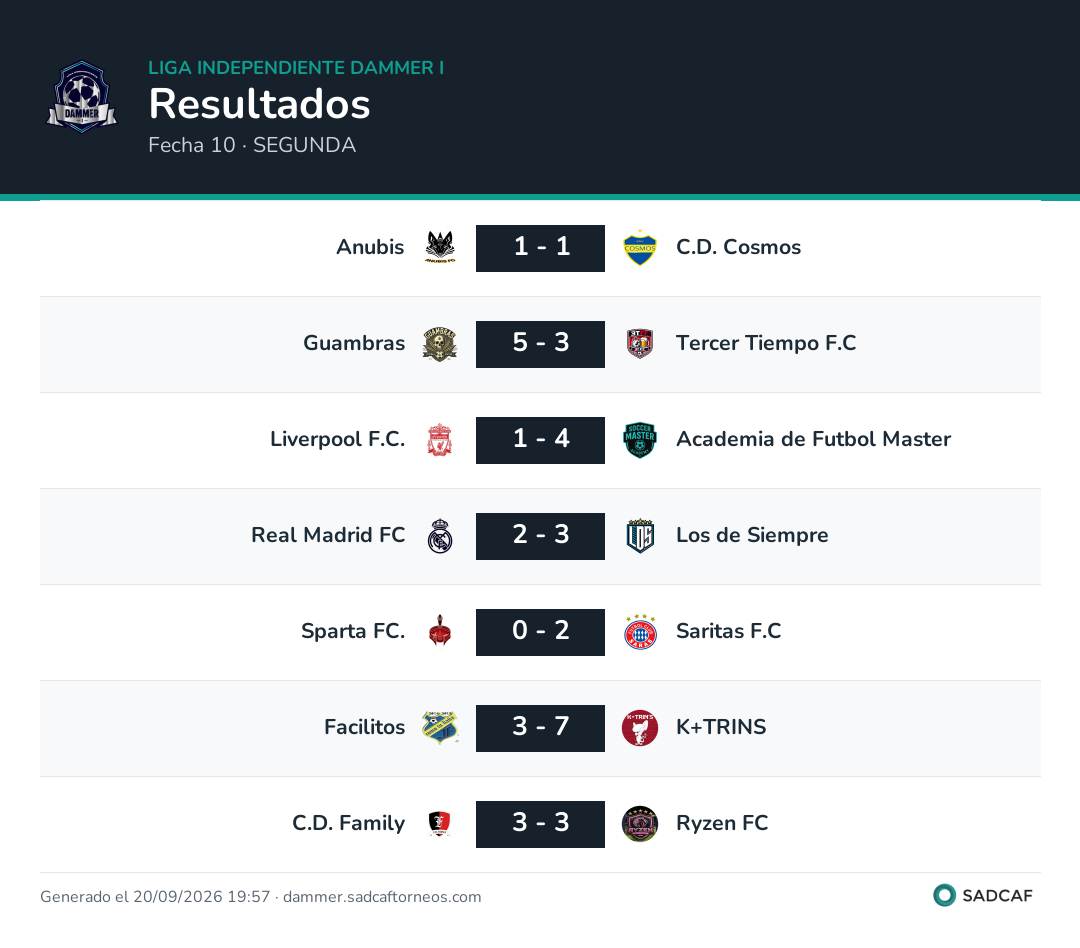Click the SADCAF logo in footer
1080x948 pixels.
983,895
